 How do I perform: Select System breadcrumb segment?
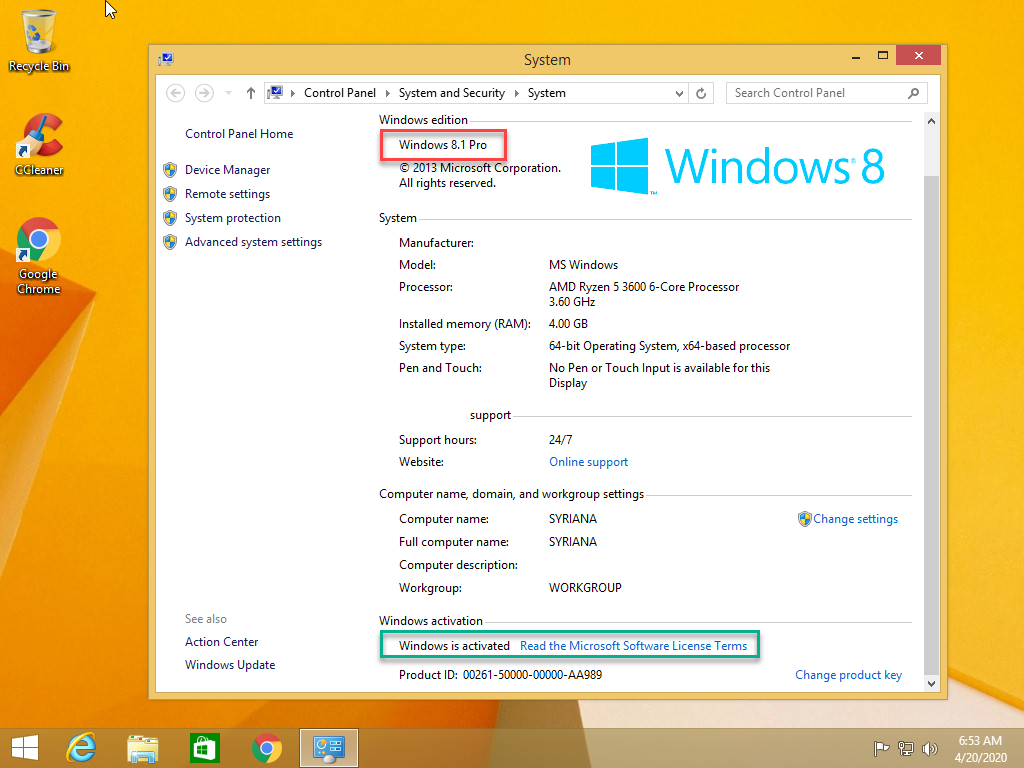(547, 93)
